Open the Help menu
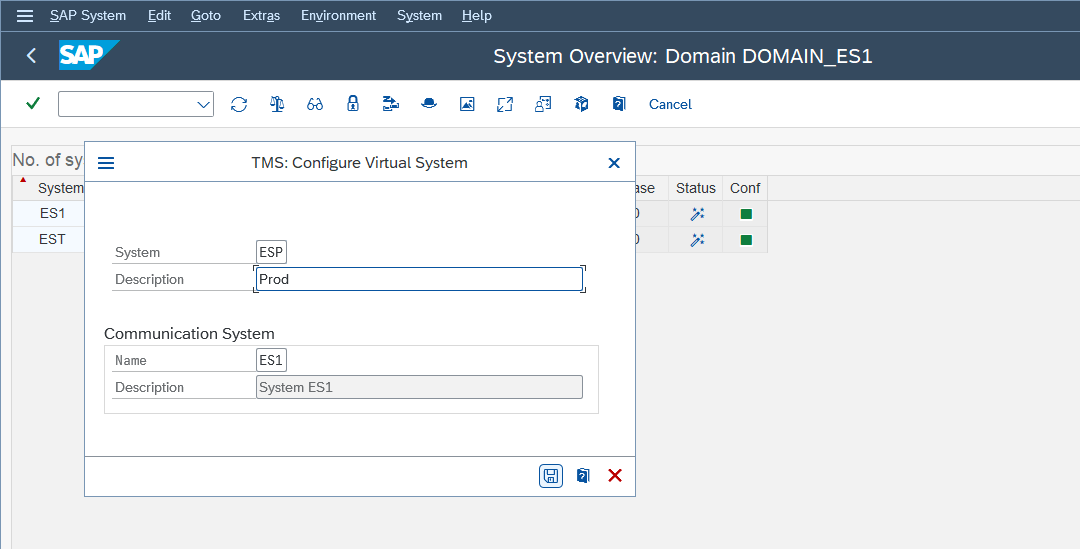1080x549 pixels. point(477,15)
